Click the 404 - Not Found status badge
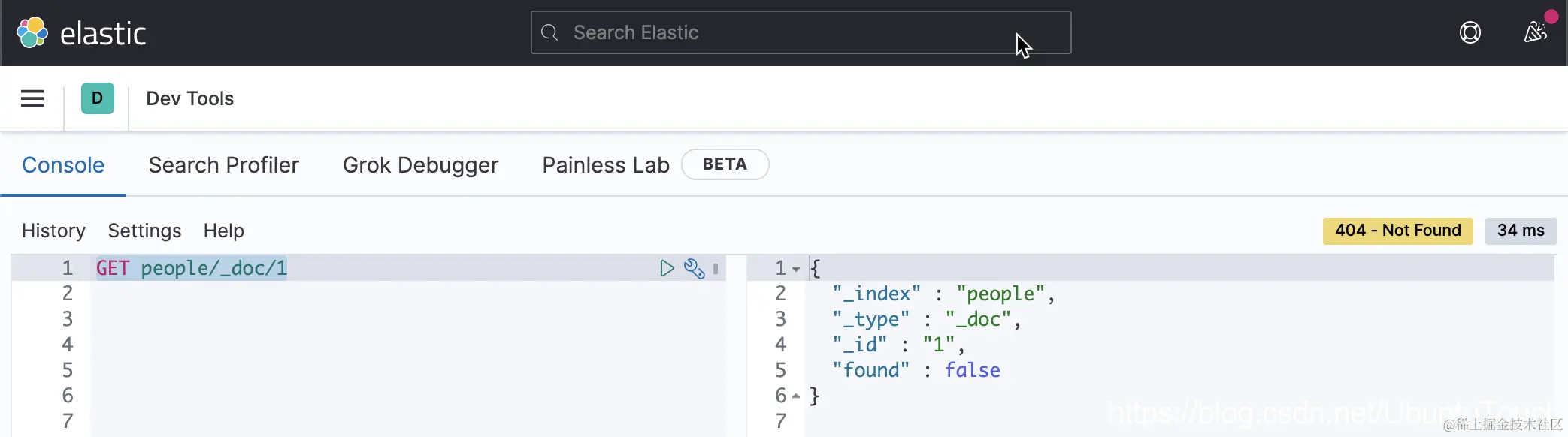Screen dimensions: 1568x437 tap(1397, 231)
